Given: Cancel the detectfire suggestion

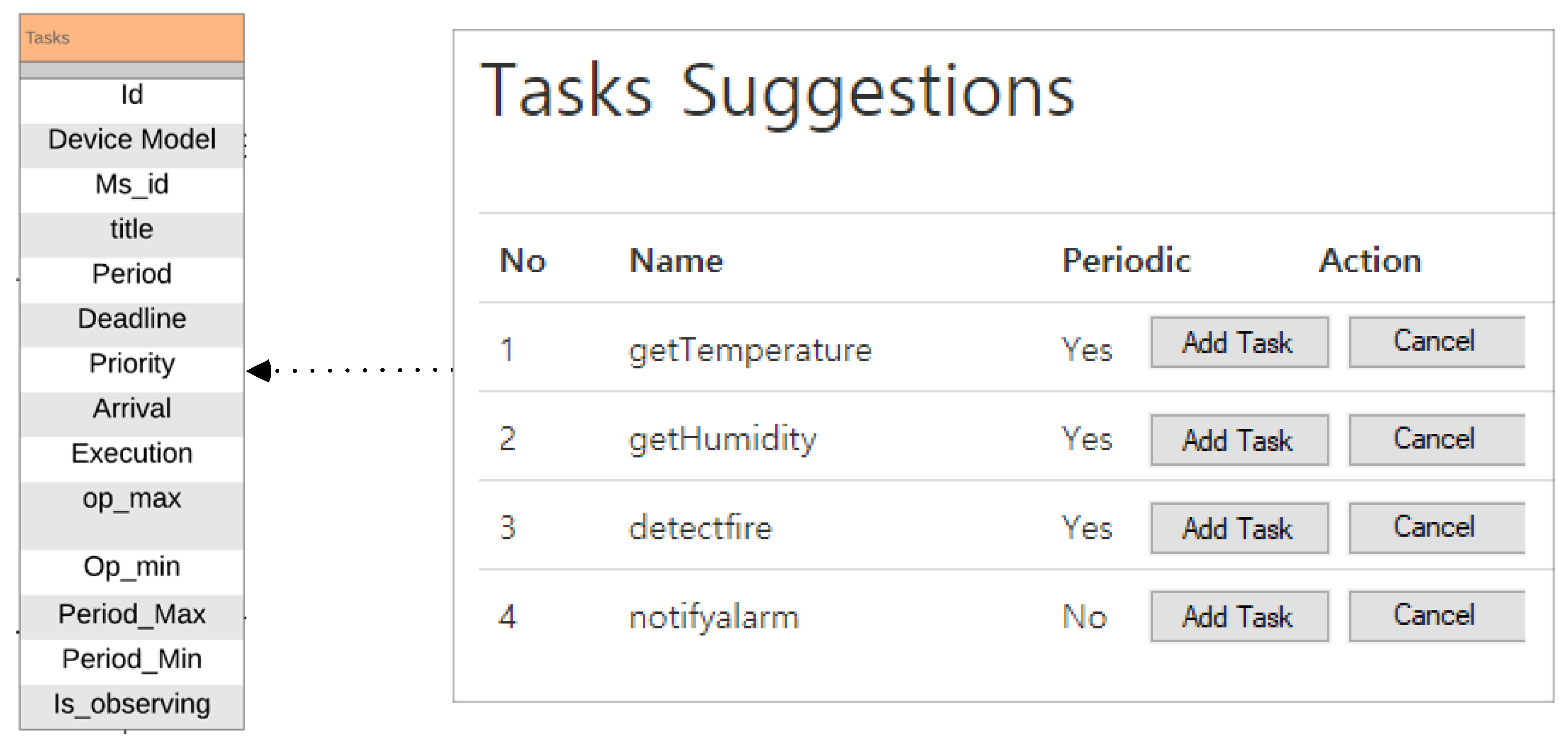Looking at the screenshot, I should 1436,527.
